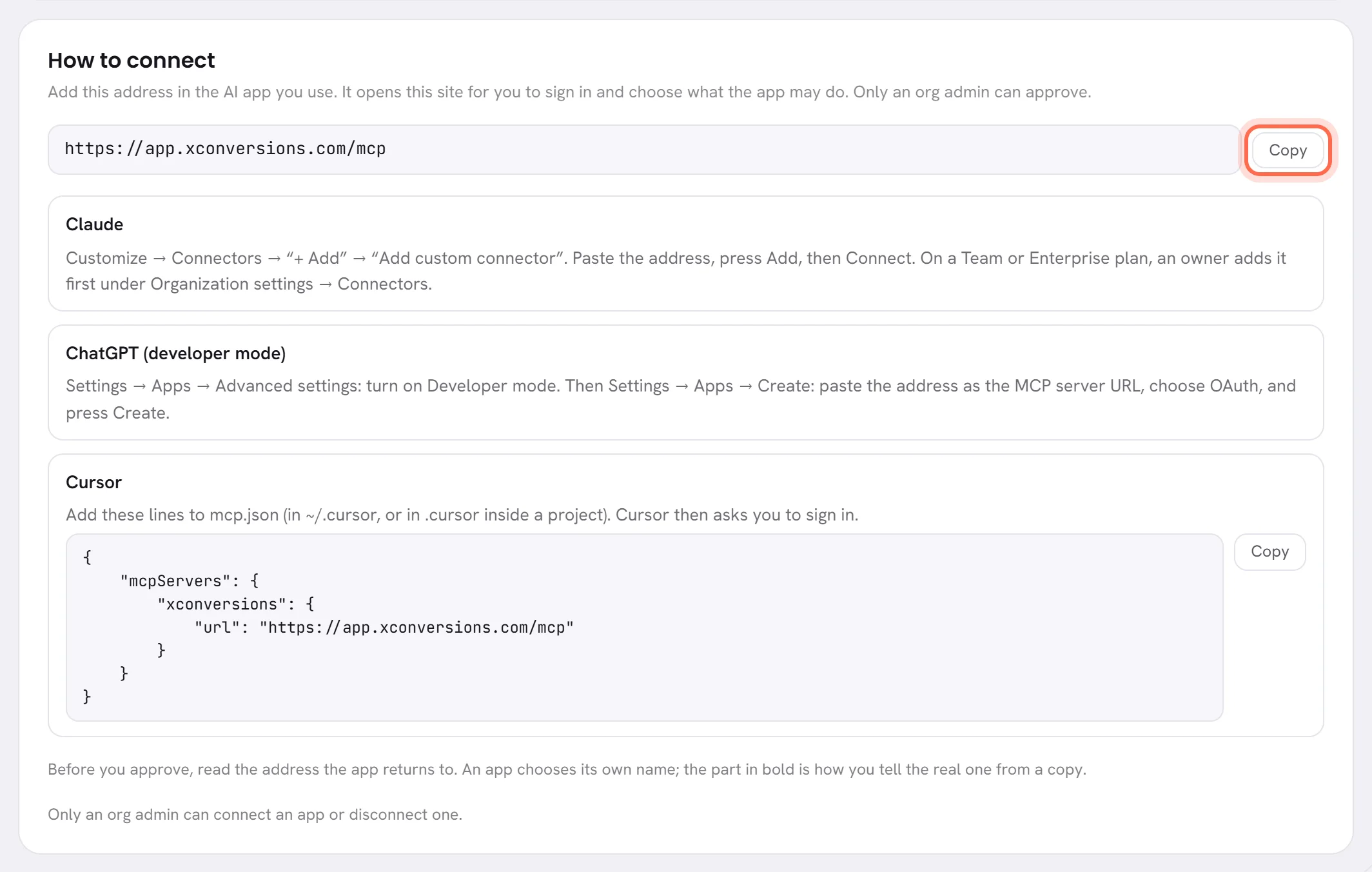
Task: Click the "Cursor" card title
Action: (93, 482)
